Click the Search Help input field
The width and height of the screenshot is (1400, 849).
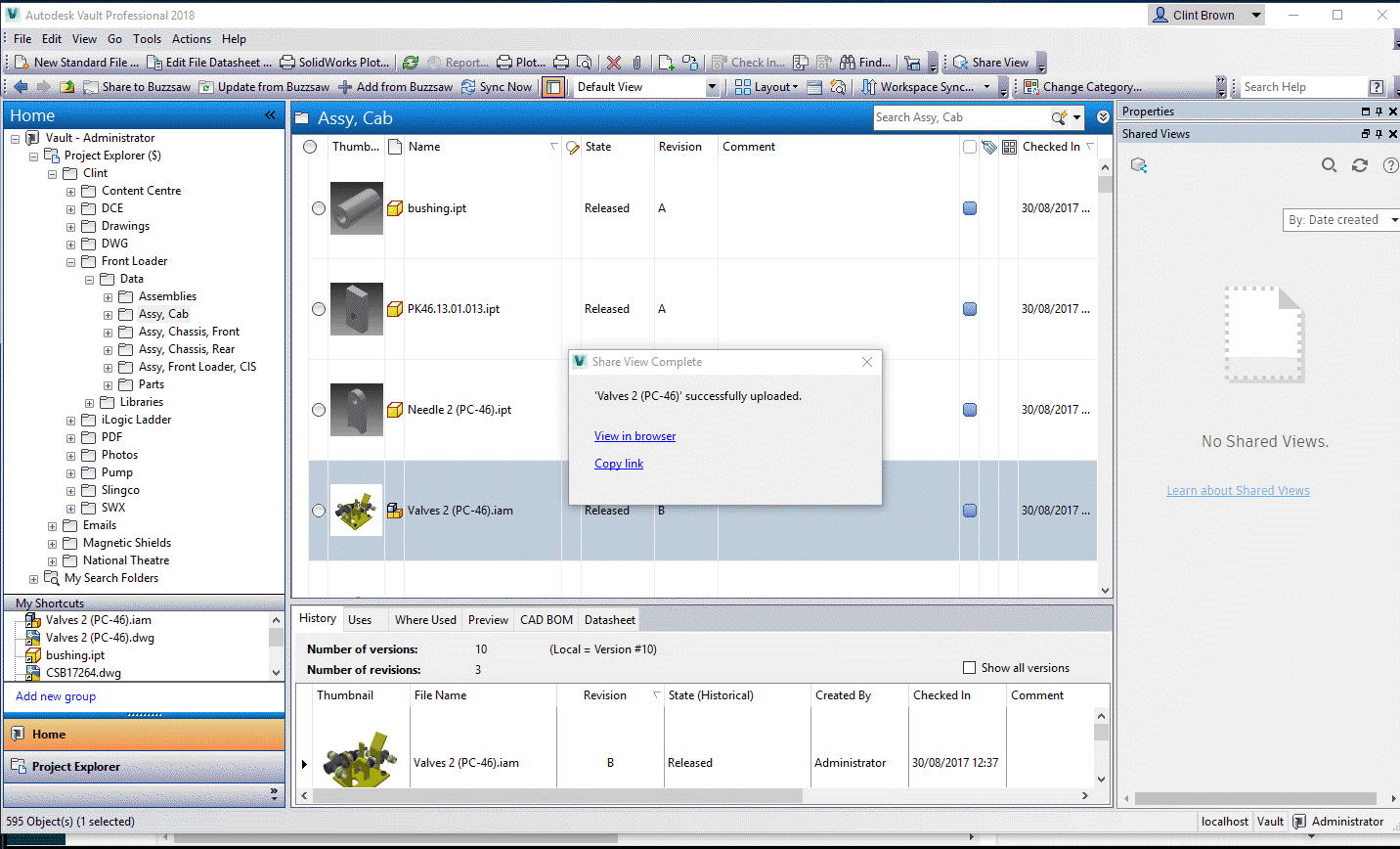pyautogui.click(x=1304, y=87)
